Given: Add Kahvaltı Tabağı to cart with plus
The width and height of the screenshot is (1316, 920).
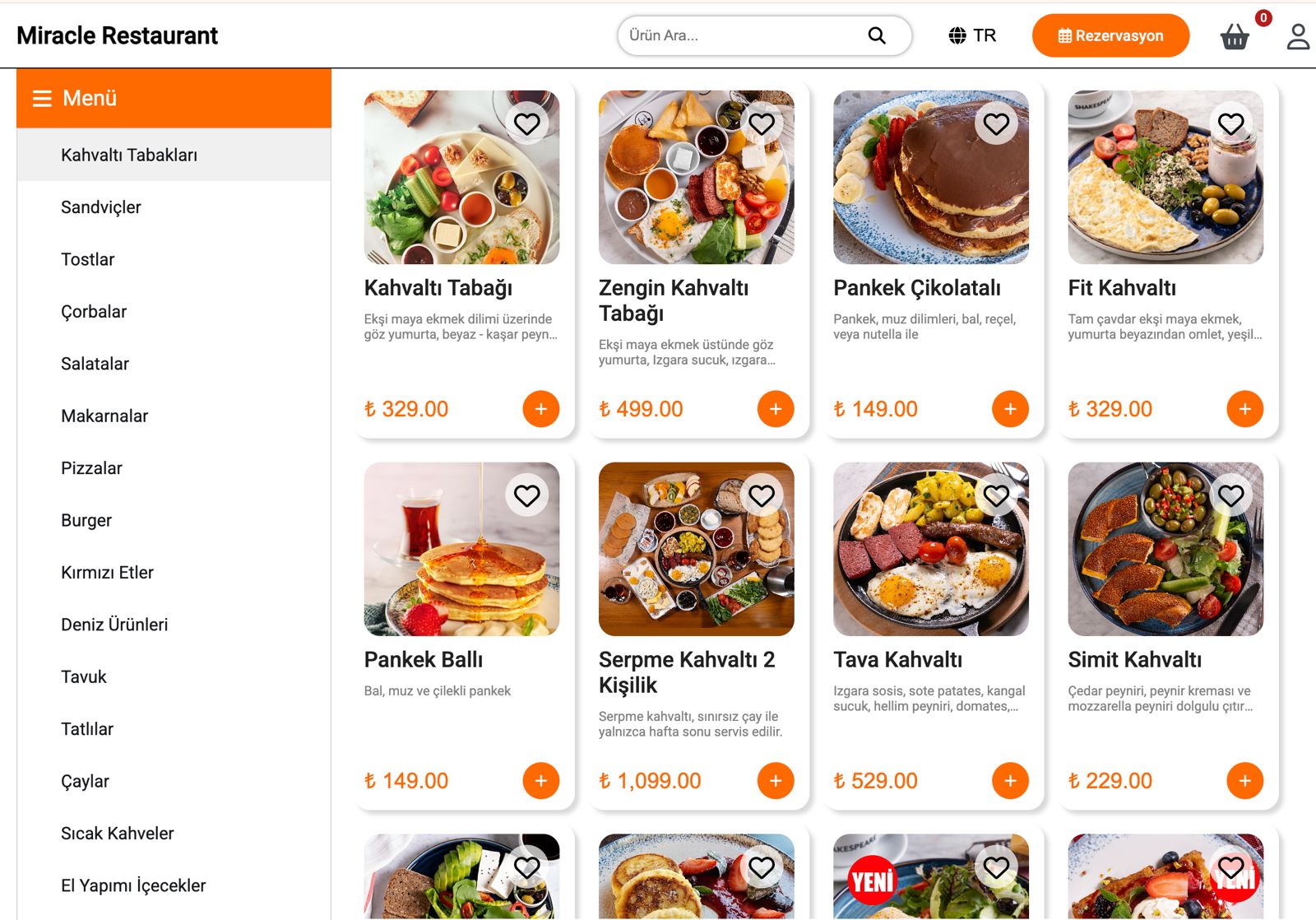Looking at the screenshot, I should 540,409.
